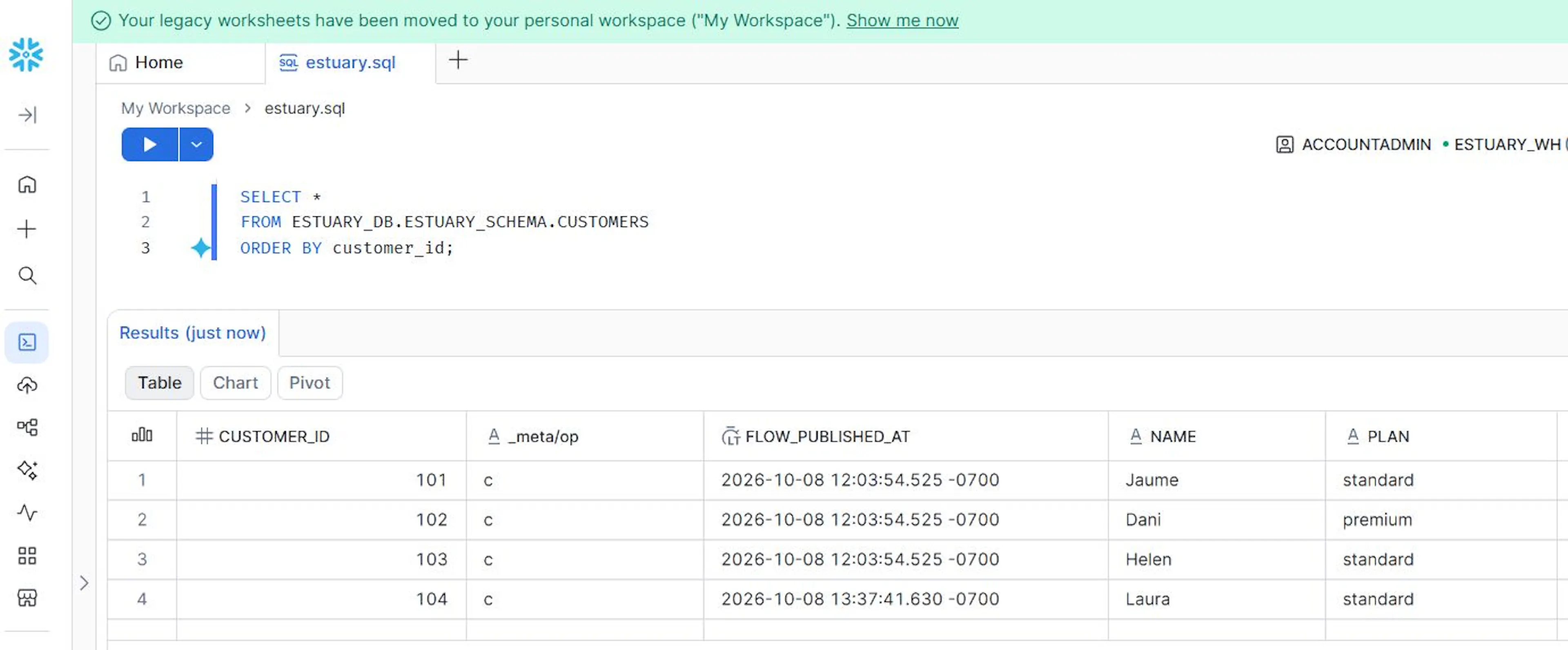The image size is (1568, 650).
Task: Select the Table view button
Action: [160, 382]
